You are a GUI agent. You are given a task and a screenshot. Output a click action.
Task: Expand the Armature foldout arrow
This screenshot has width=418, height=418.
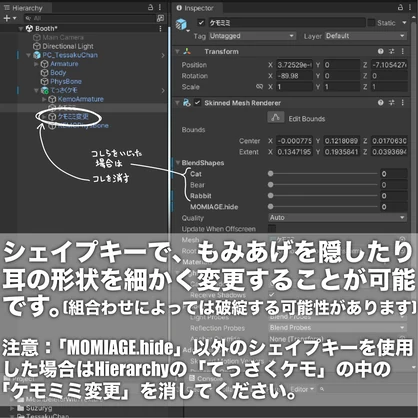coord(36,64)
